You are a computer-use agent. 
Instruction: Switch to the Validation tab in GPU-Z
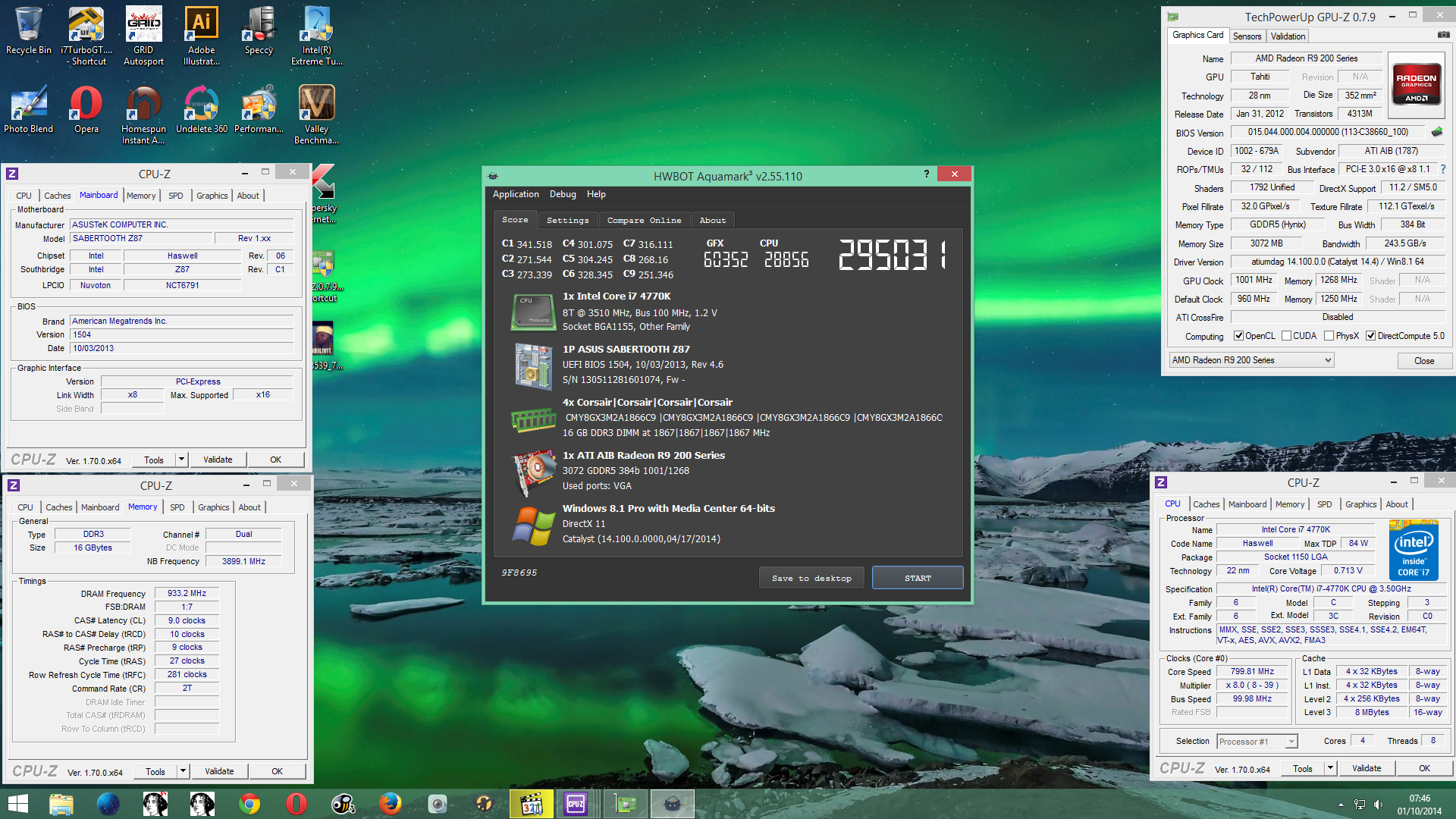click(x=1288, y=36)
